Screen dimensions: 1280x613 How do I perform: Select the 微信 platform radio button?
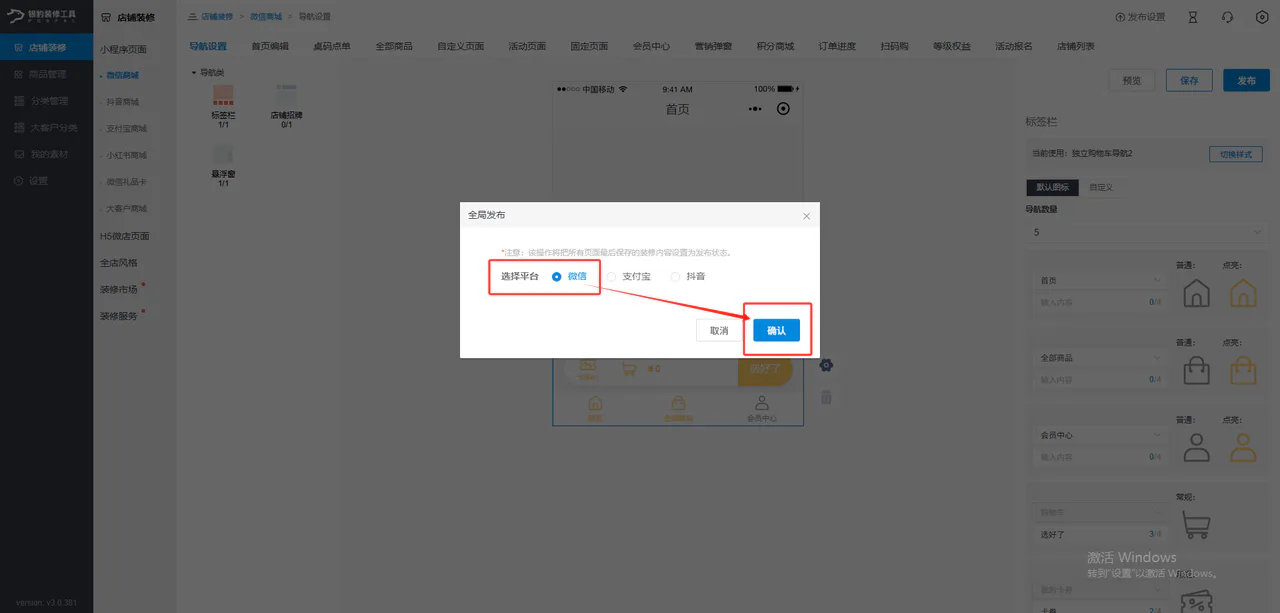point(557,276)
